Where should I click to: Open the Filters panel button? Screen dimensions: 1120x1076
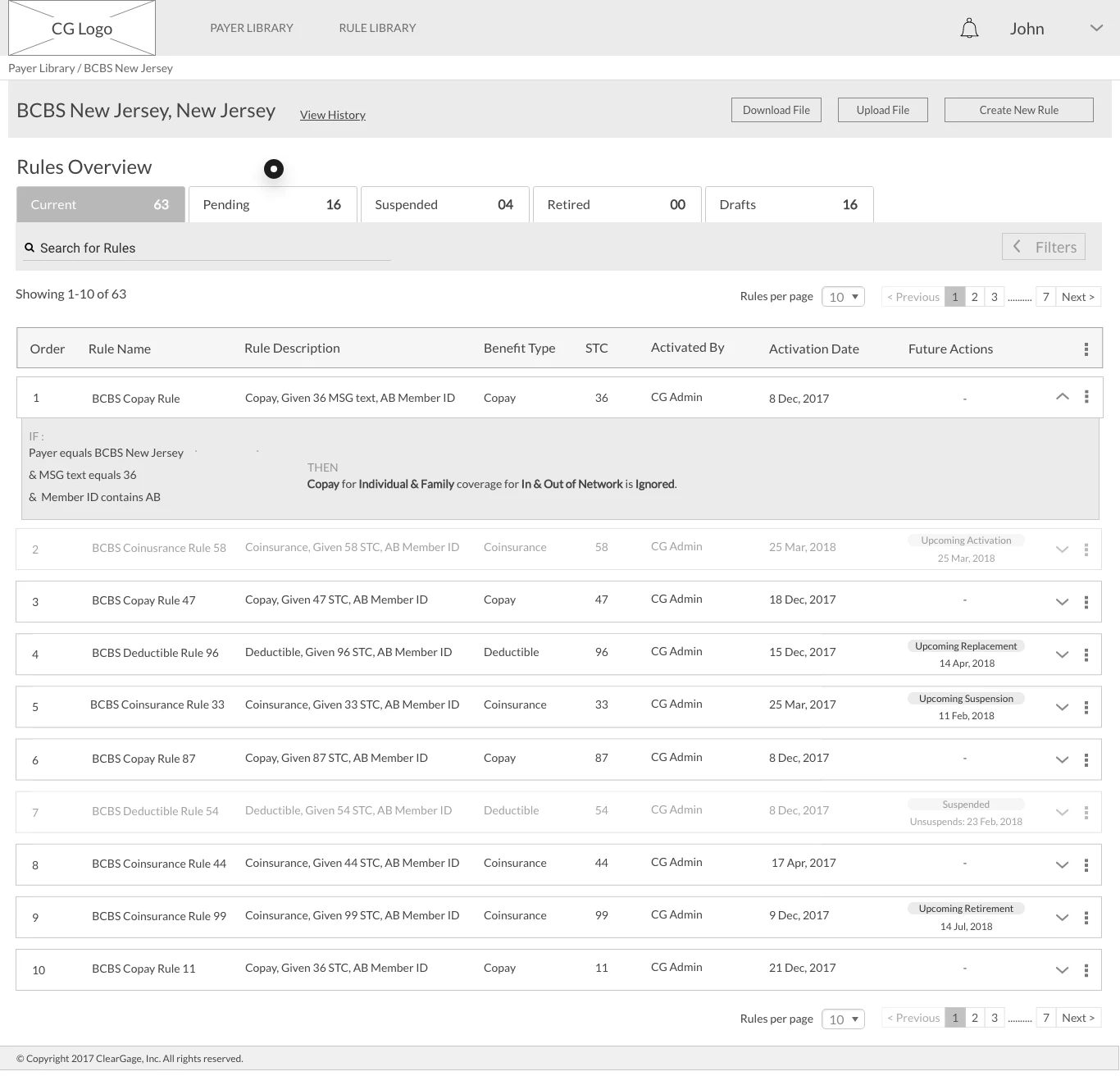(x=1044, y=247)
